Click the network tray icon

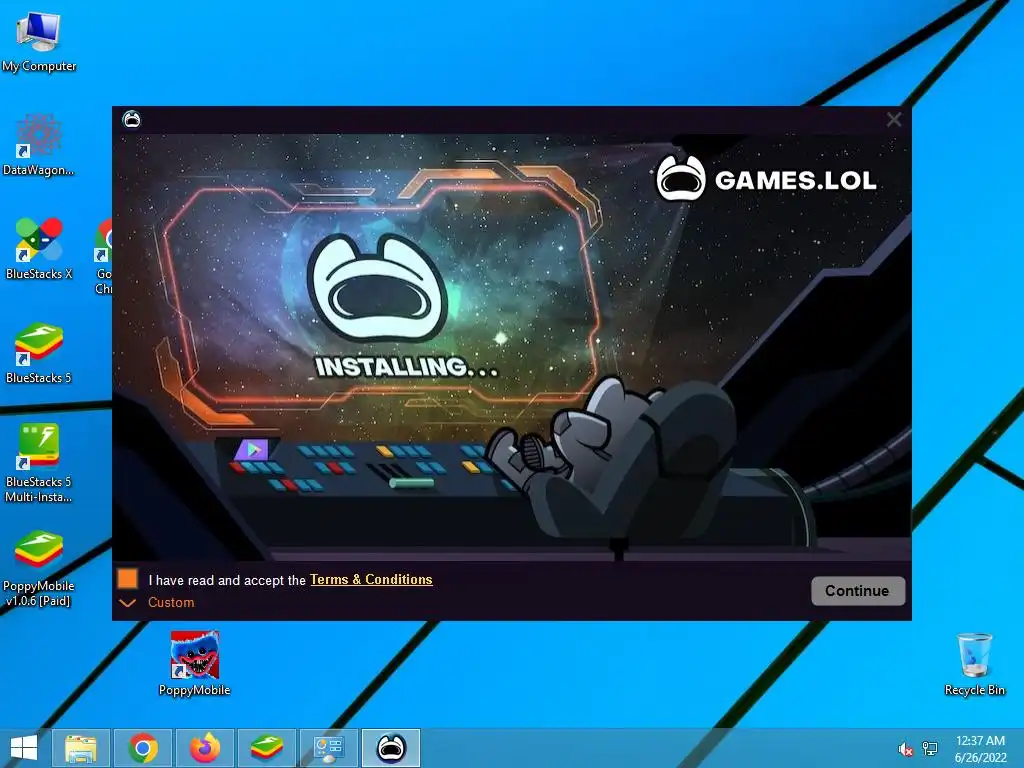pos(930,749)
